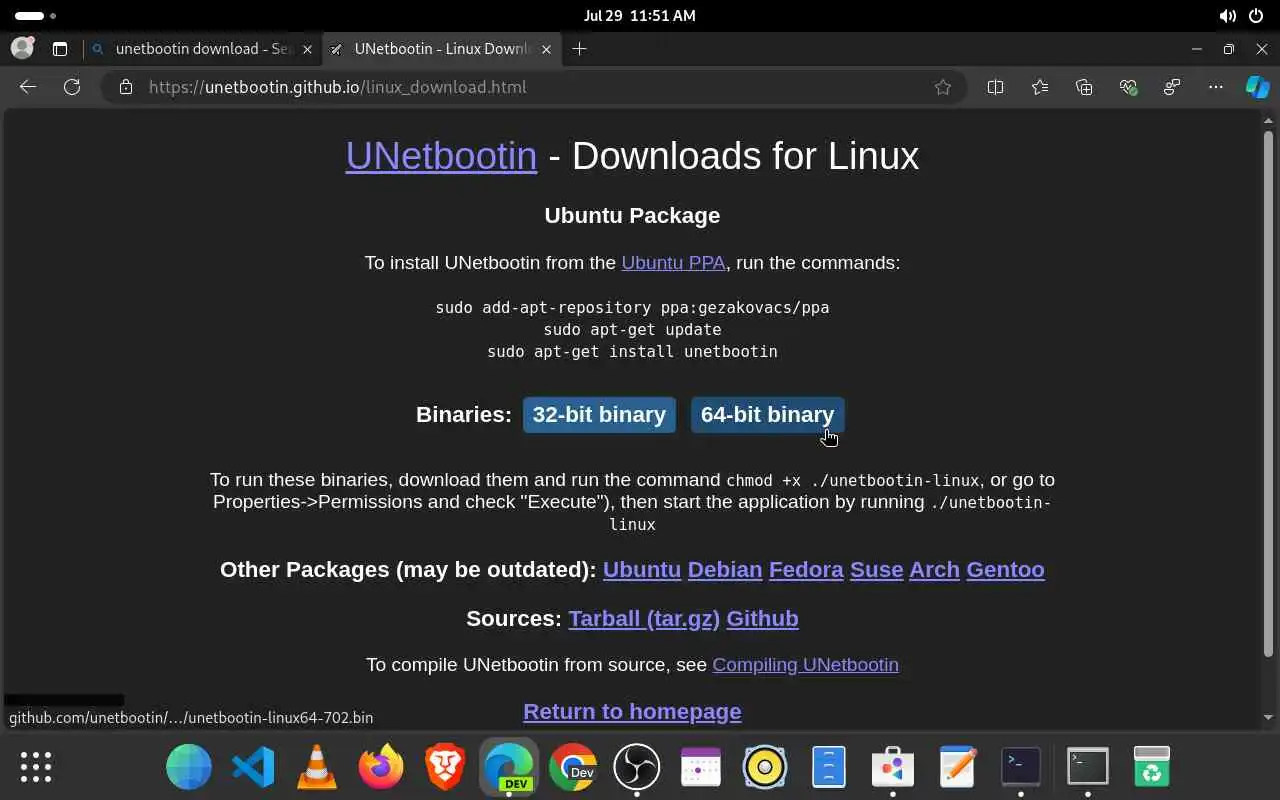
Task: Open Collections panel
Action: coord(1084,87)
